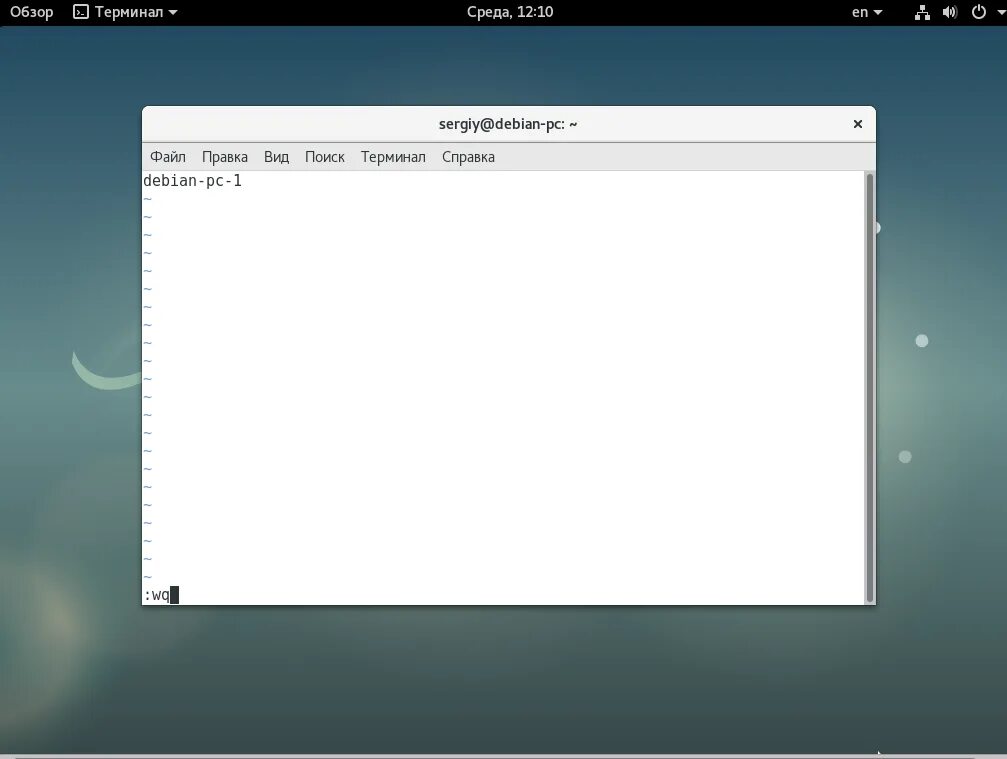Image resolution: width=1007 pixels, height=759 pixels.
Task: Open the Справка menu
Action: pos(468,157)
